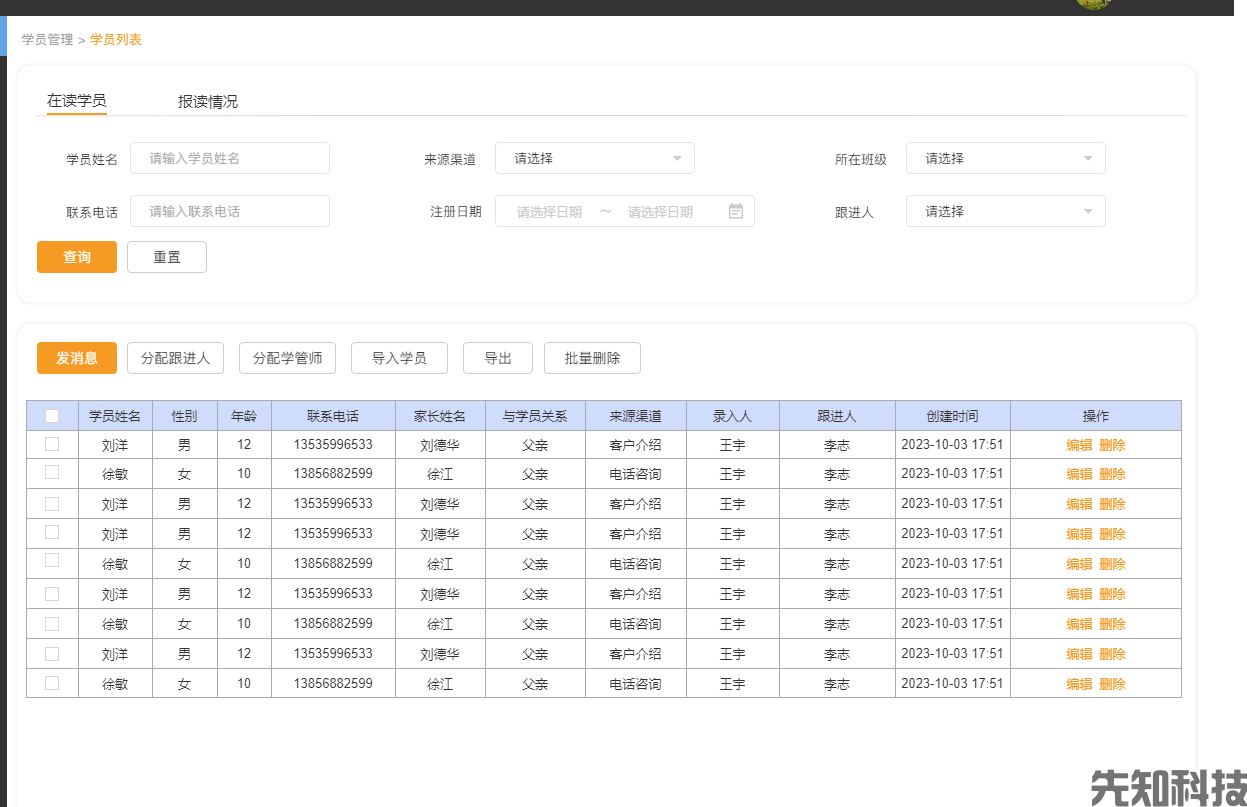Click 编辑 in the first table row
The height and width of the screenshot is (807, 1247).
point(1079,445)
